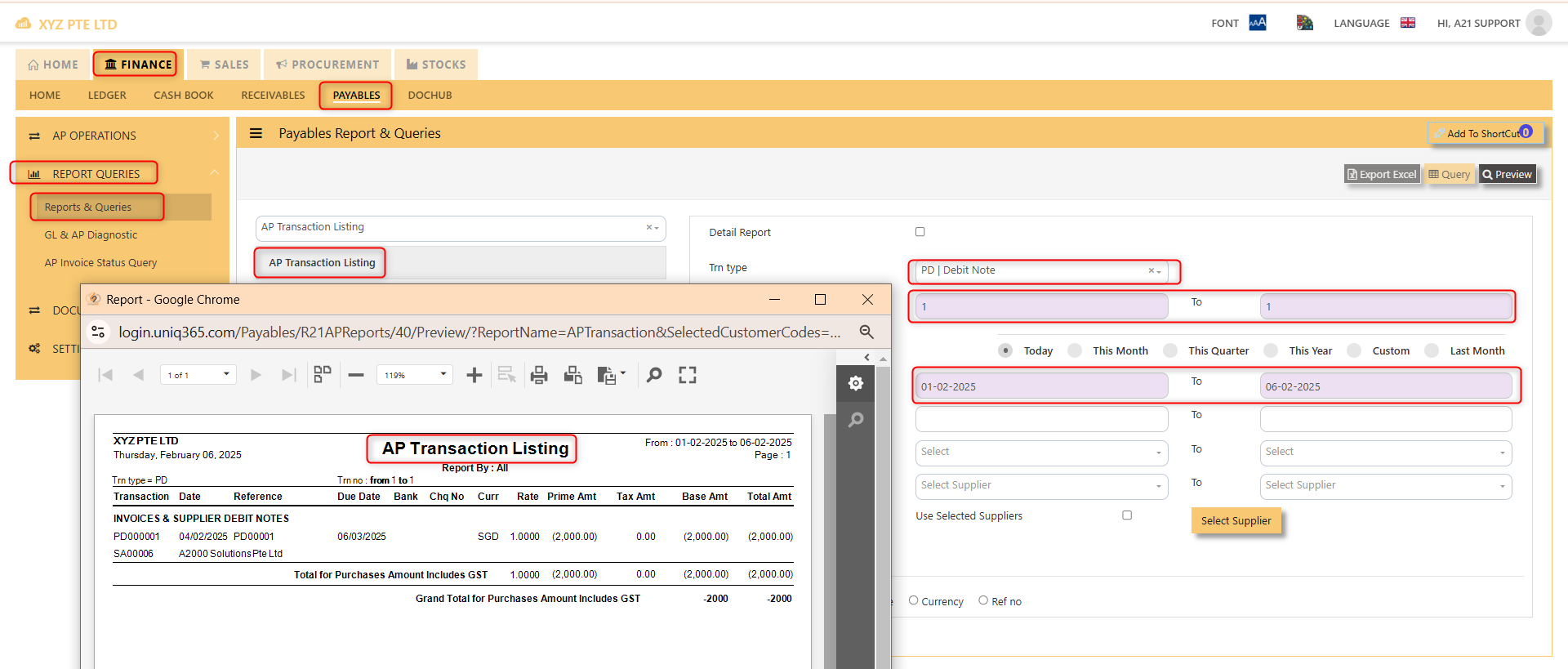The height and width of the screenshot is (669, 1568).
Task: Open the PROCUREMENT module tab
Action: click(x=327, y=65)
